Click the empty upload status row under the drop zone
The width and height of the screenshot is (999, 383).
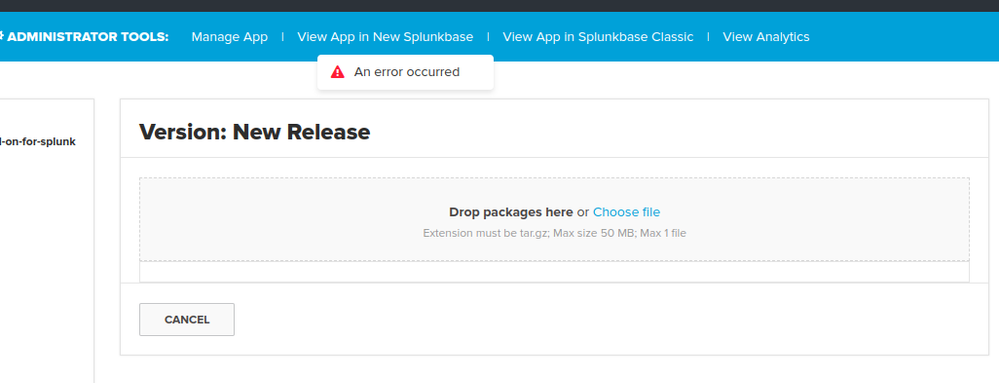coord(554,271)
